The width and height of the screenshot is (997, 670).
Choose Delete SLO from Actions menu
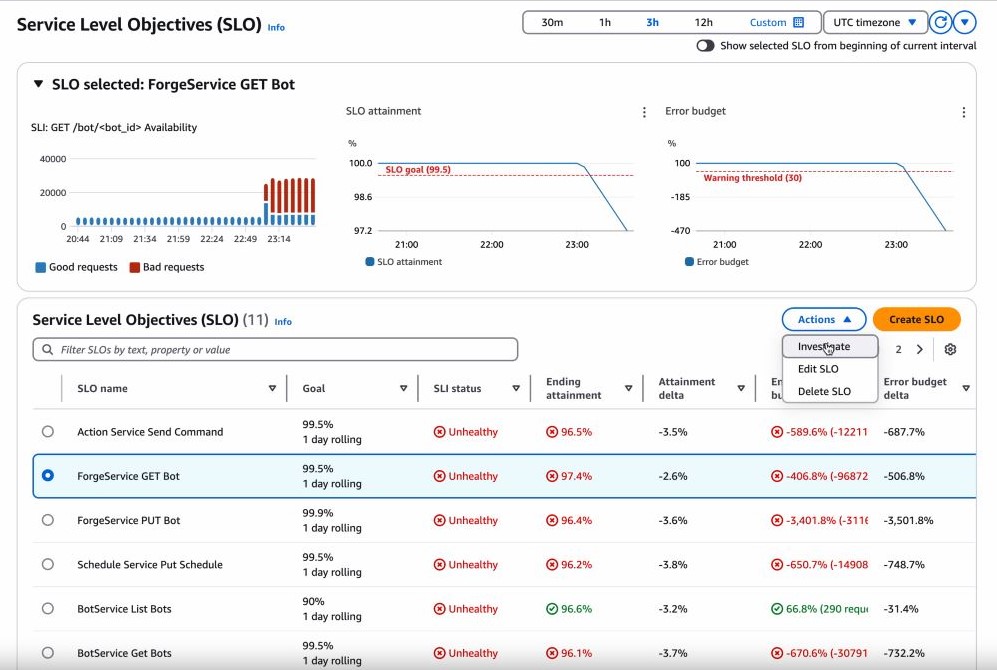[x=824, y=391]
